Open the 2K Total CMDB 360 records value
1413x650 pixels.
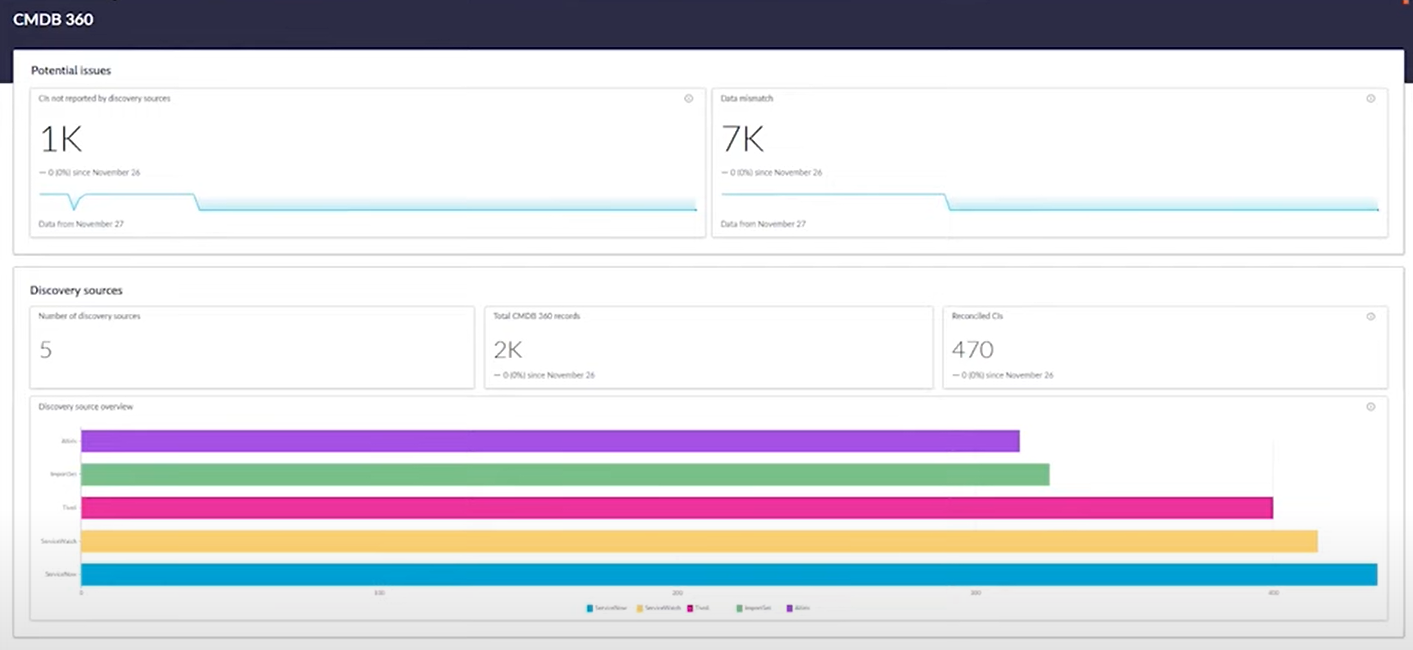pos(508,350)
